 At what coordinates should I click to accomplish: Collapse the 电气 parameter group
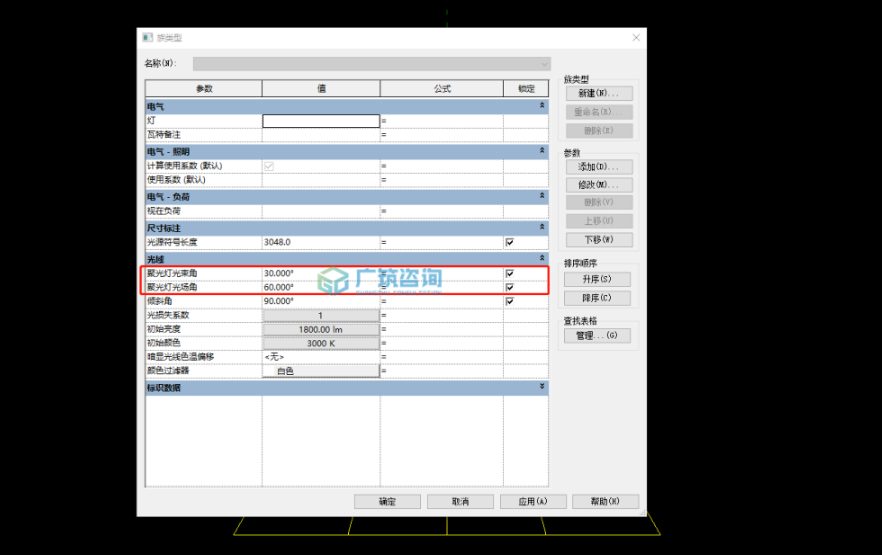(542, 106)
